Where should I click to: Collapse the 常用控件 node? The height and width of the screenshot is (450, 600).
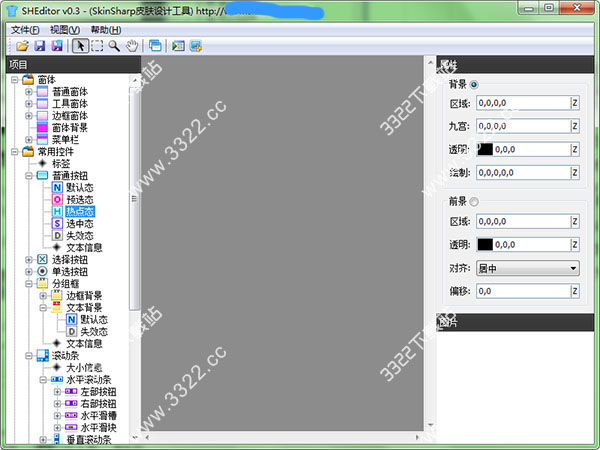15,152
